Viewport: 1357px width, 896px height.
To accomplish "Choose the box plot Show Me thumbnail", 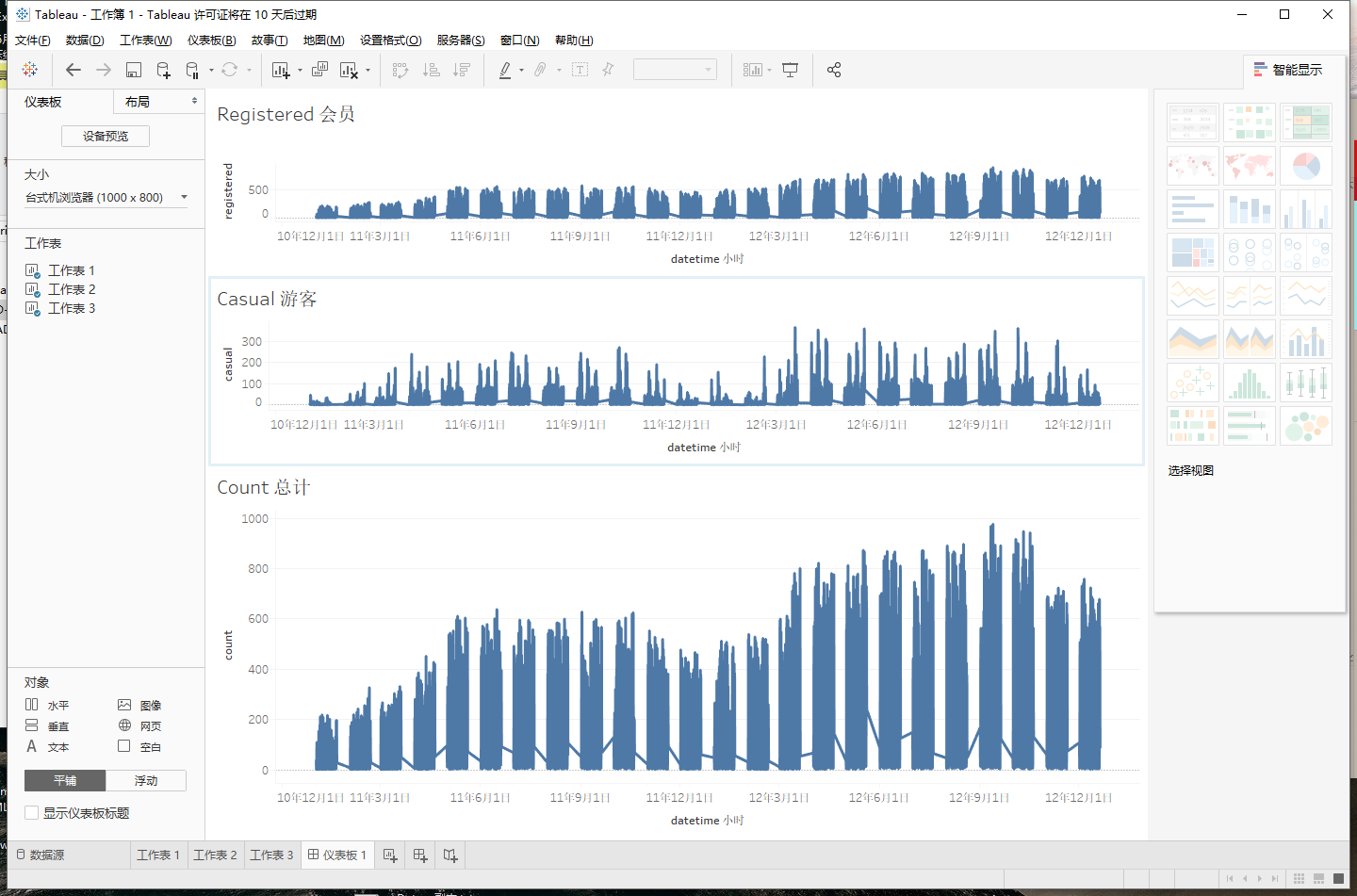I will point(1306,383).
